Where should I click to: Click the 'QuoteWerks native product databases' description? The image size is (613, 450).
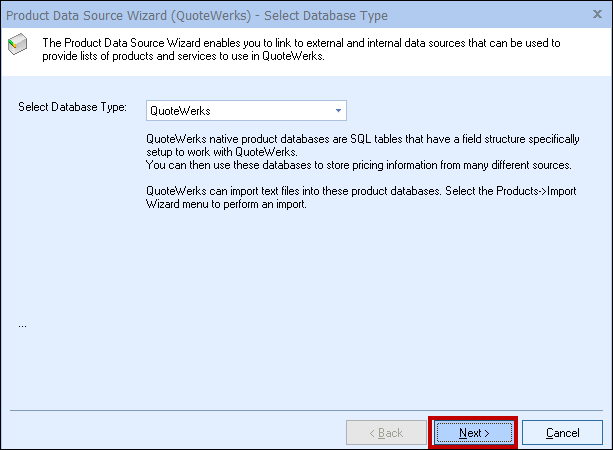(362, 152)
